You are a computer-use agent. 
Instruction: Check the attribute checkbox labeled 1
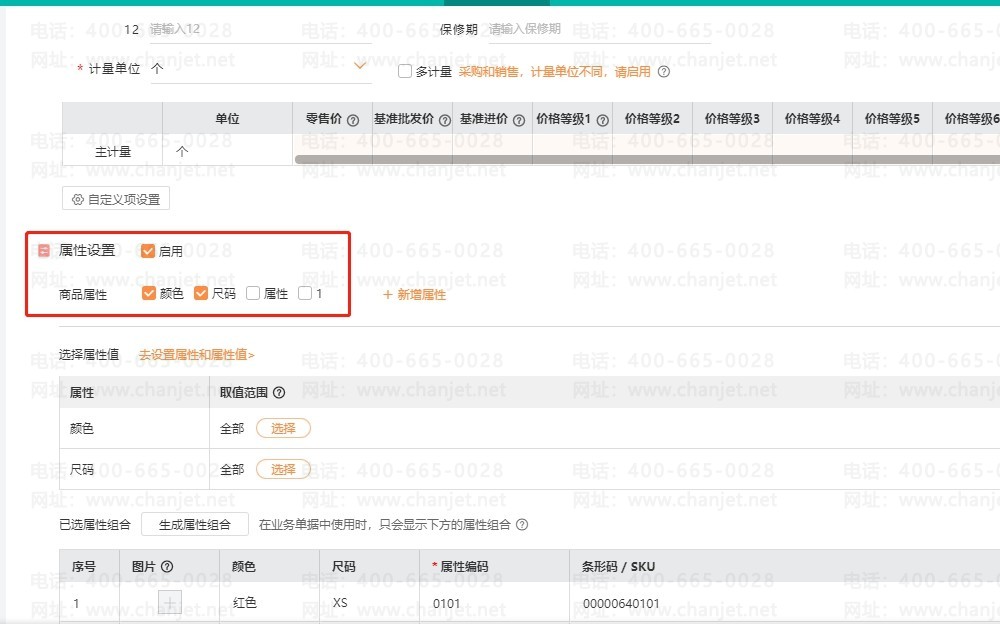click(305, 293)
